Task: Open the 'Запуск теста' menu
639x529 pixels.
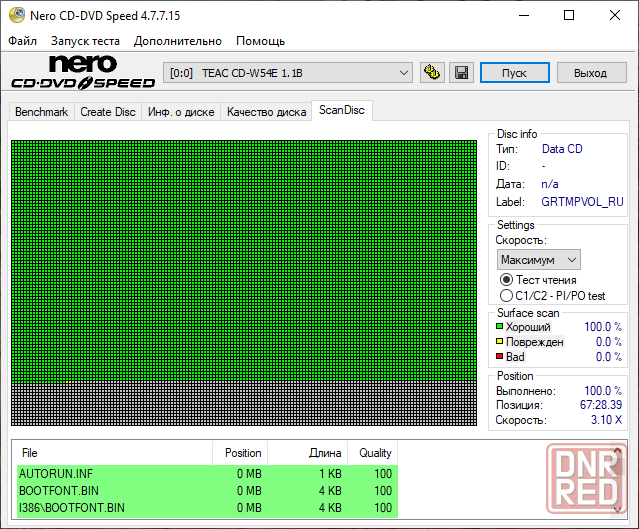Action: click(x=85, y=41)
